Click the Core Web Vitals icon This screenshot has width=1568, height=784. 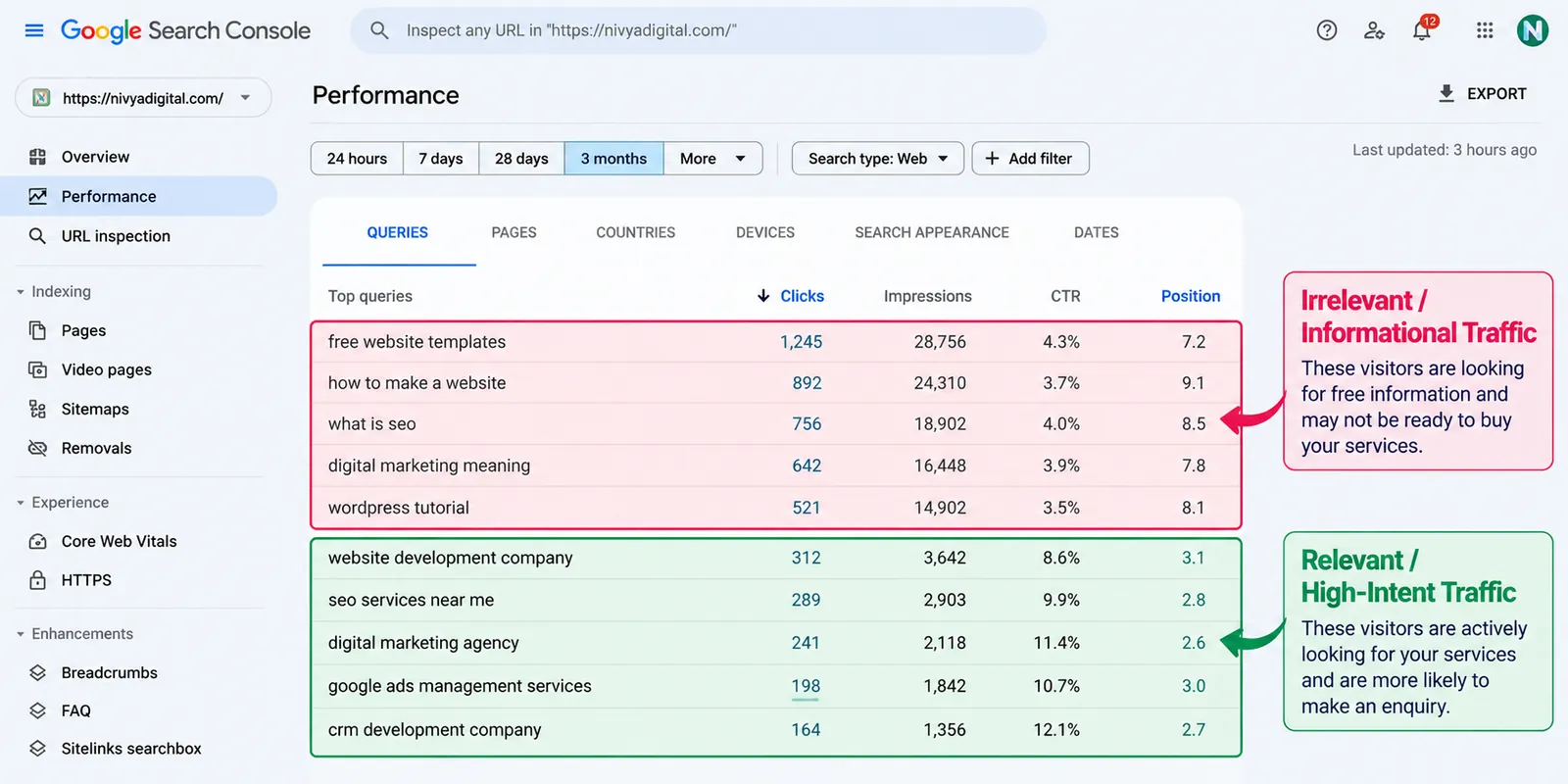[x=37, y=541]
